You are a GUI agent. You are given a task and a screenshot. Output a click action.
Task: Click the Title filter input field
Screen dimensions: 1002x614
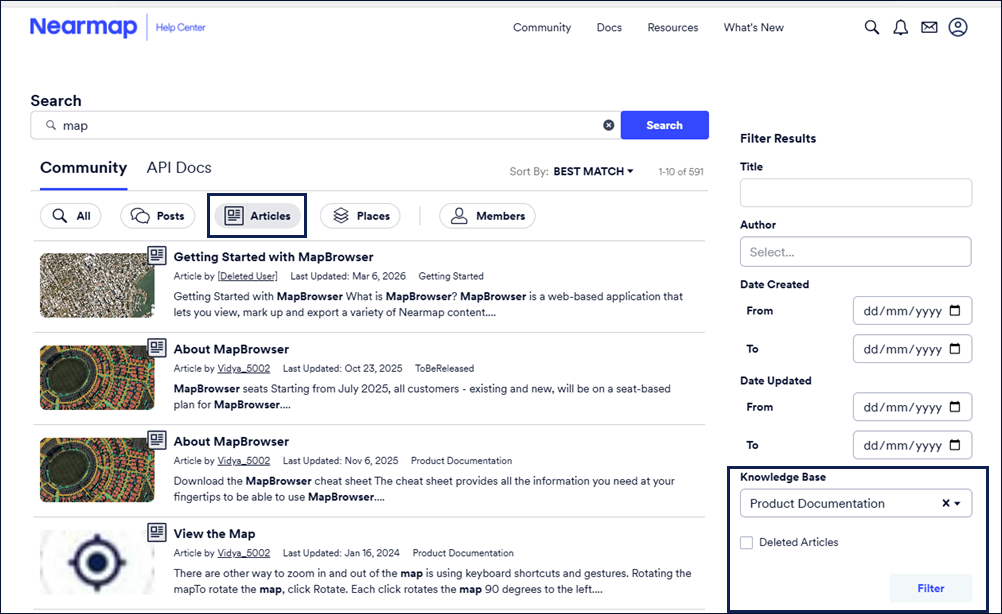click(x=856, y=192)
